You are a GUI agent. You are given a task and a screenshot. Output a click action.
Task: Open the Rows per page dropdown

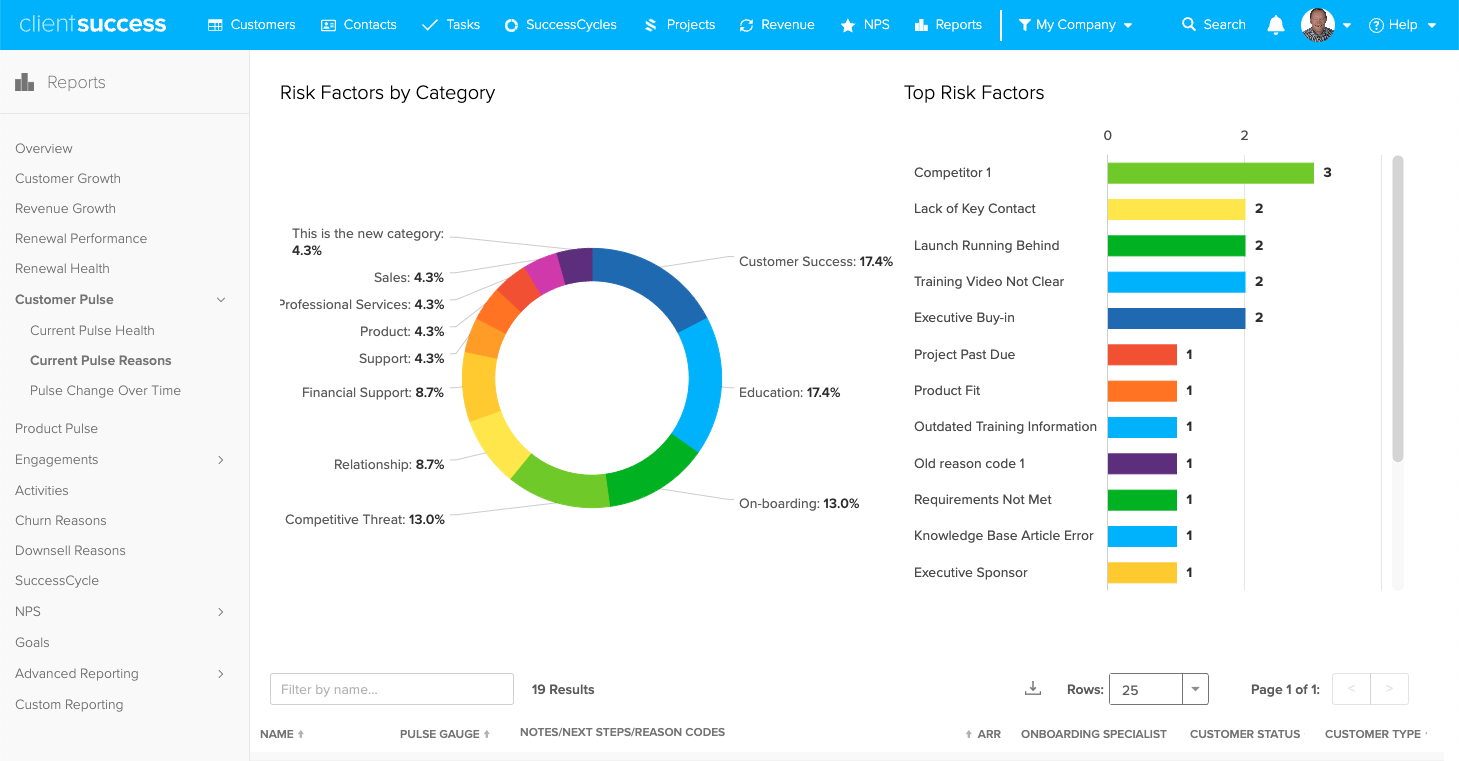pos(1196,689)
